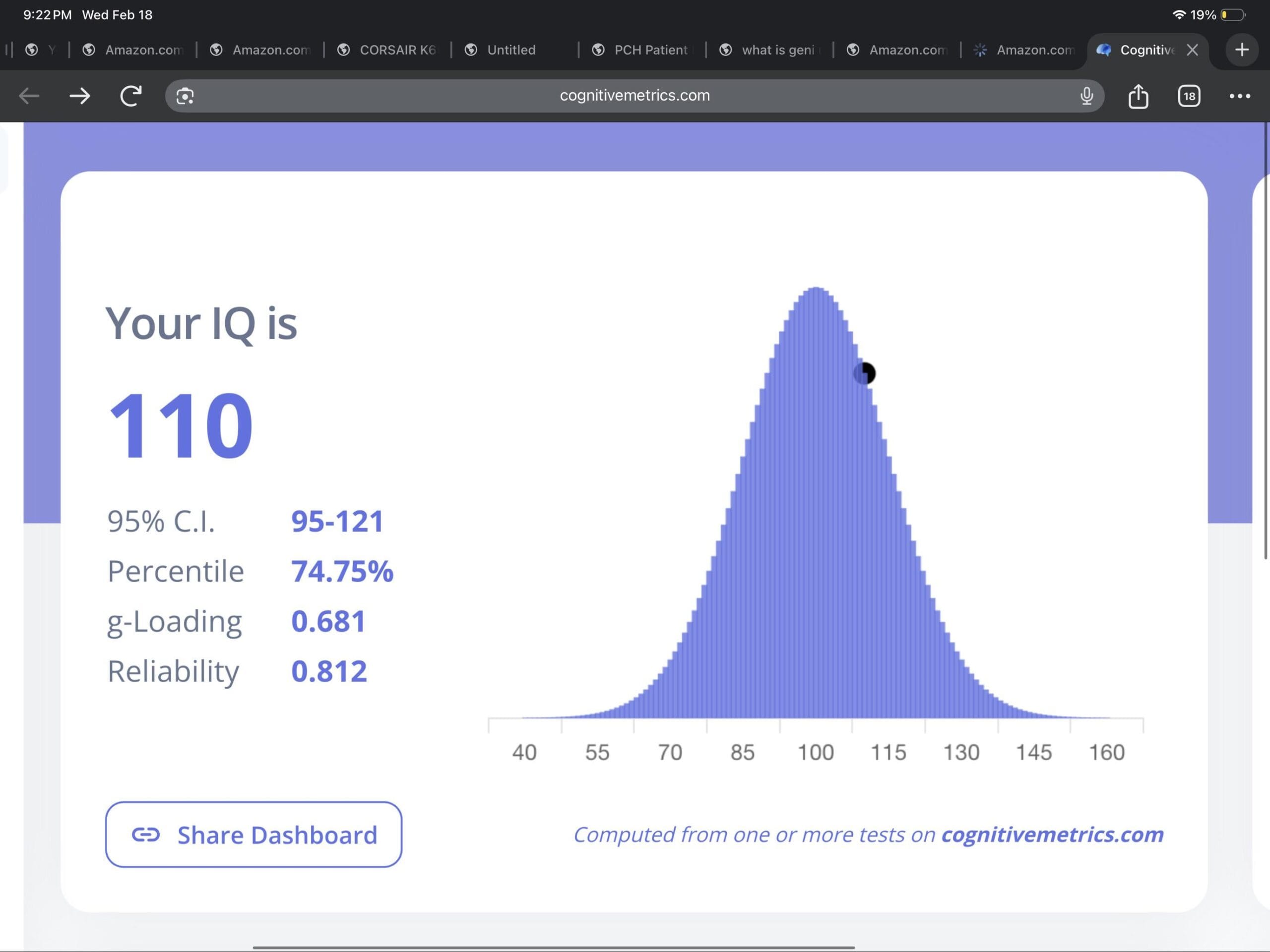Navigate forward with the forward arrow

tap(80, 96)
